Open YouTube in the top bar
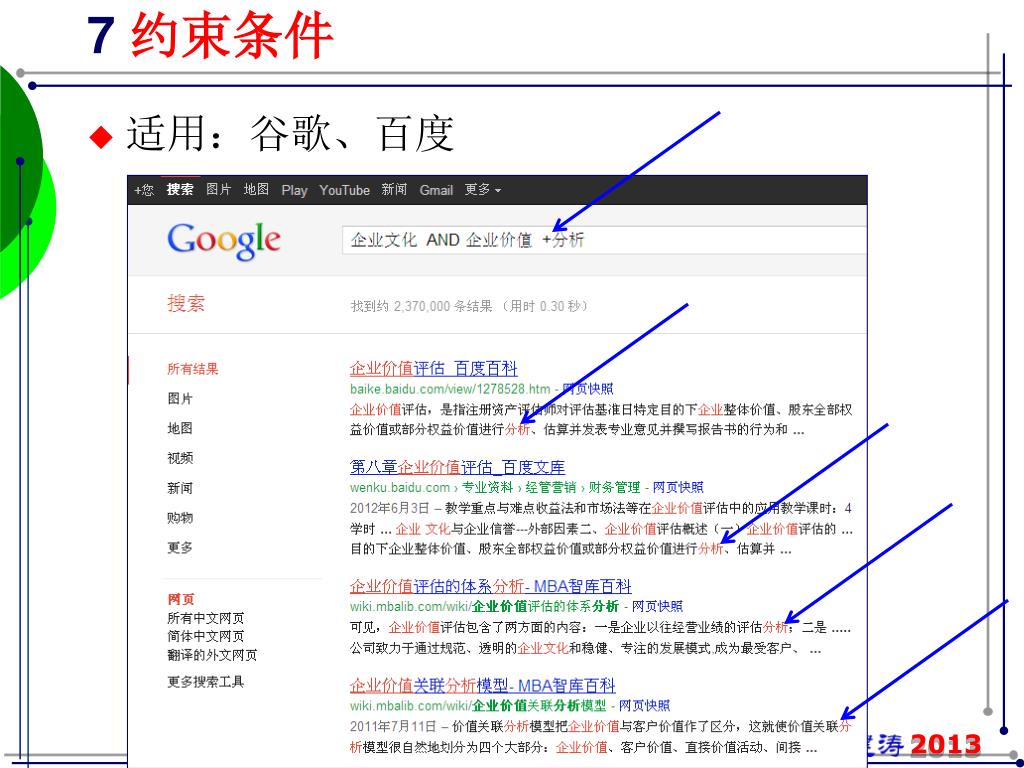 coord(344,190)
